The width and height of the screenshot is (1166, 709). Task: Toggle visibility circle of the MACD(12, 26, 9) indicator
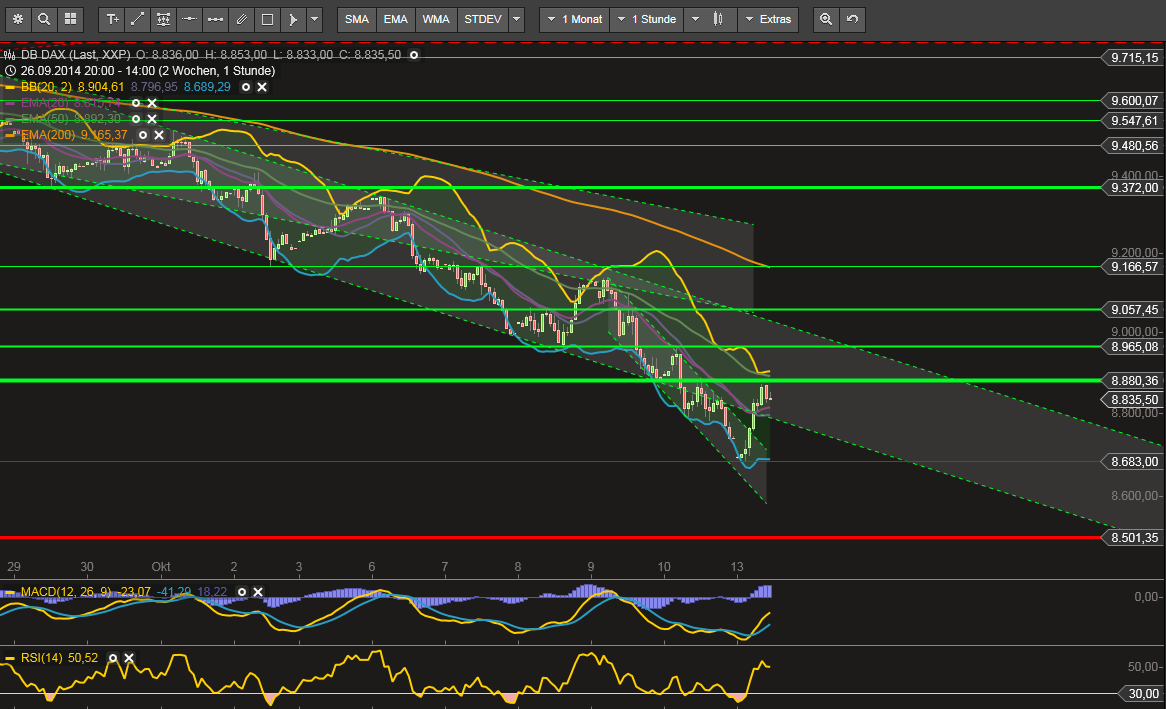click(244, 592)
